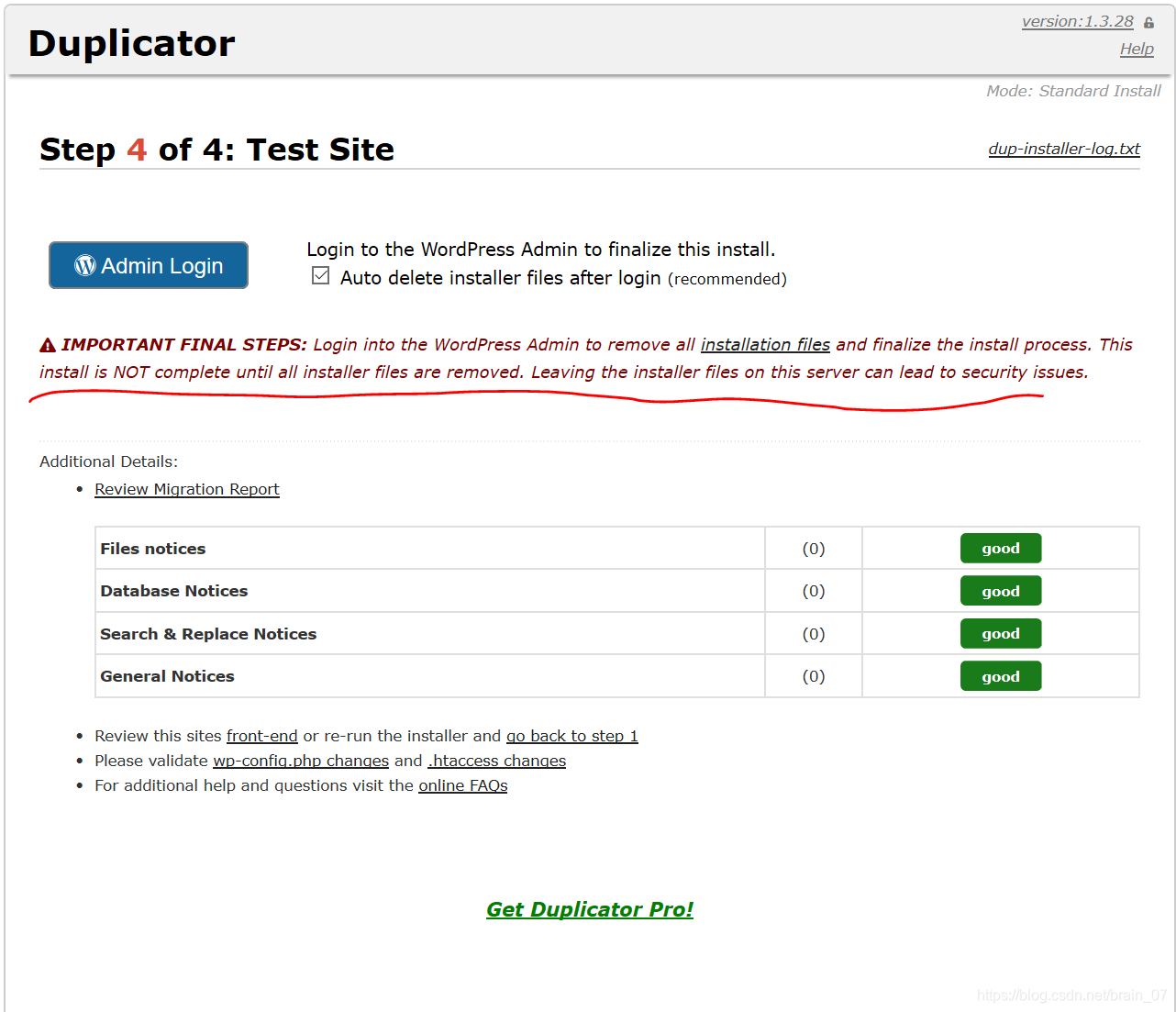The image size is (1176, 1012).
Task: Click Mode: Standard Install text
Action: pyautogui.click(x=1073, y=91)
